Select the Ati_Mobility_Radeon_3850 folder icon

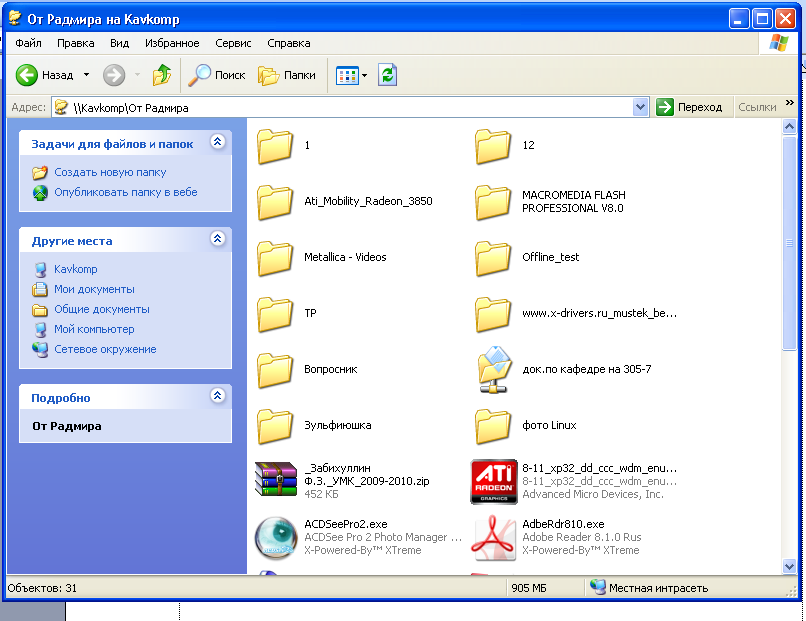coord(275,202)
